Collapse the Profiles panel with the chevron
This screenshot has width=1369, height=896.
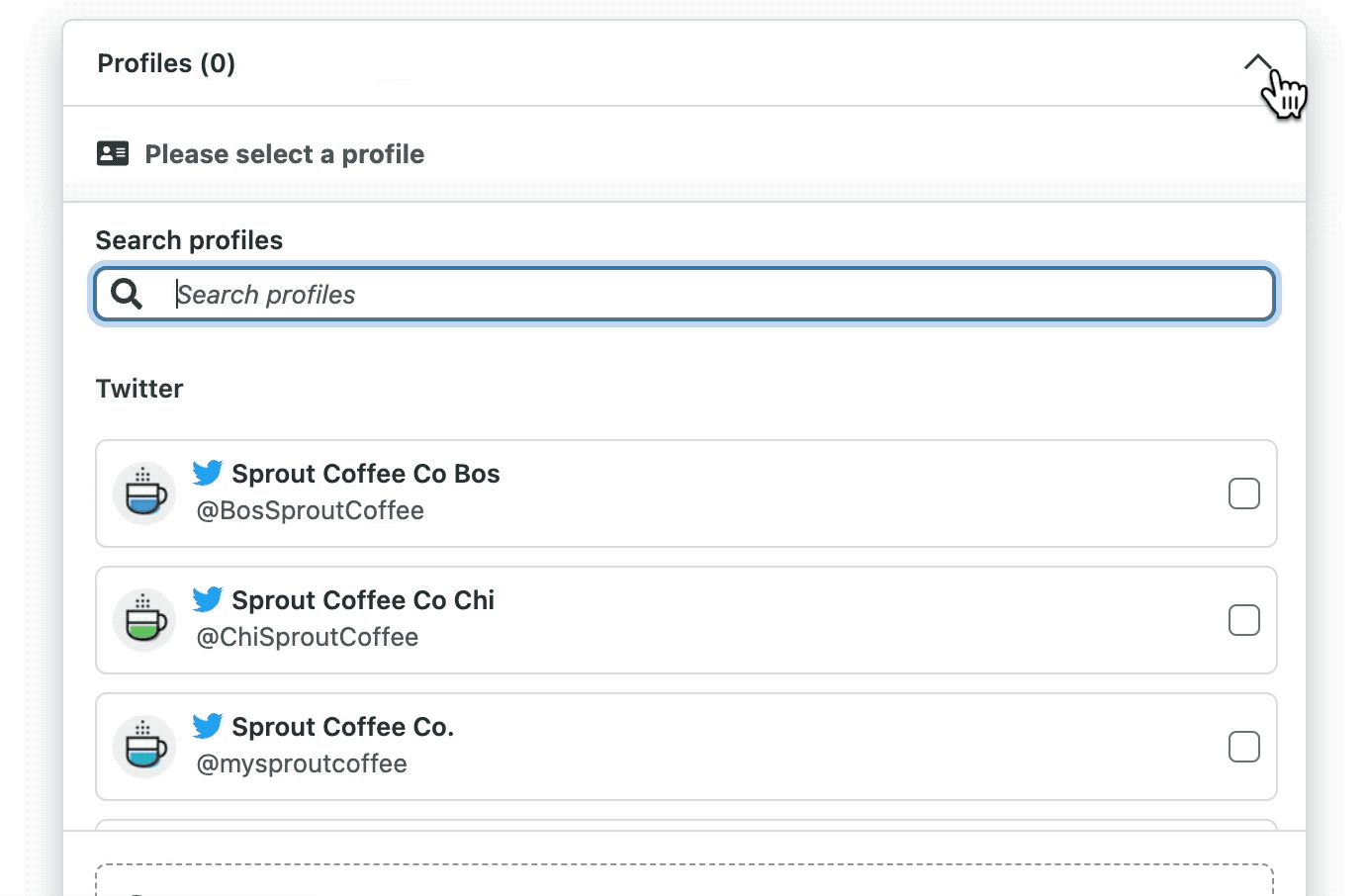(x=1257, y=63)
